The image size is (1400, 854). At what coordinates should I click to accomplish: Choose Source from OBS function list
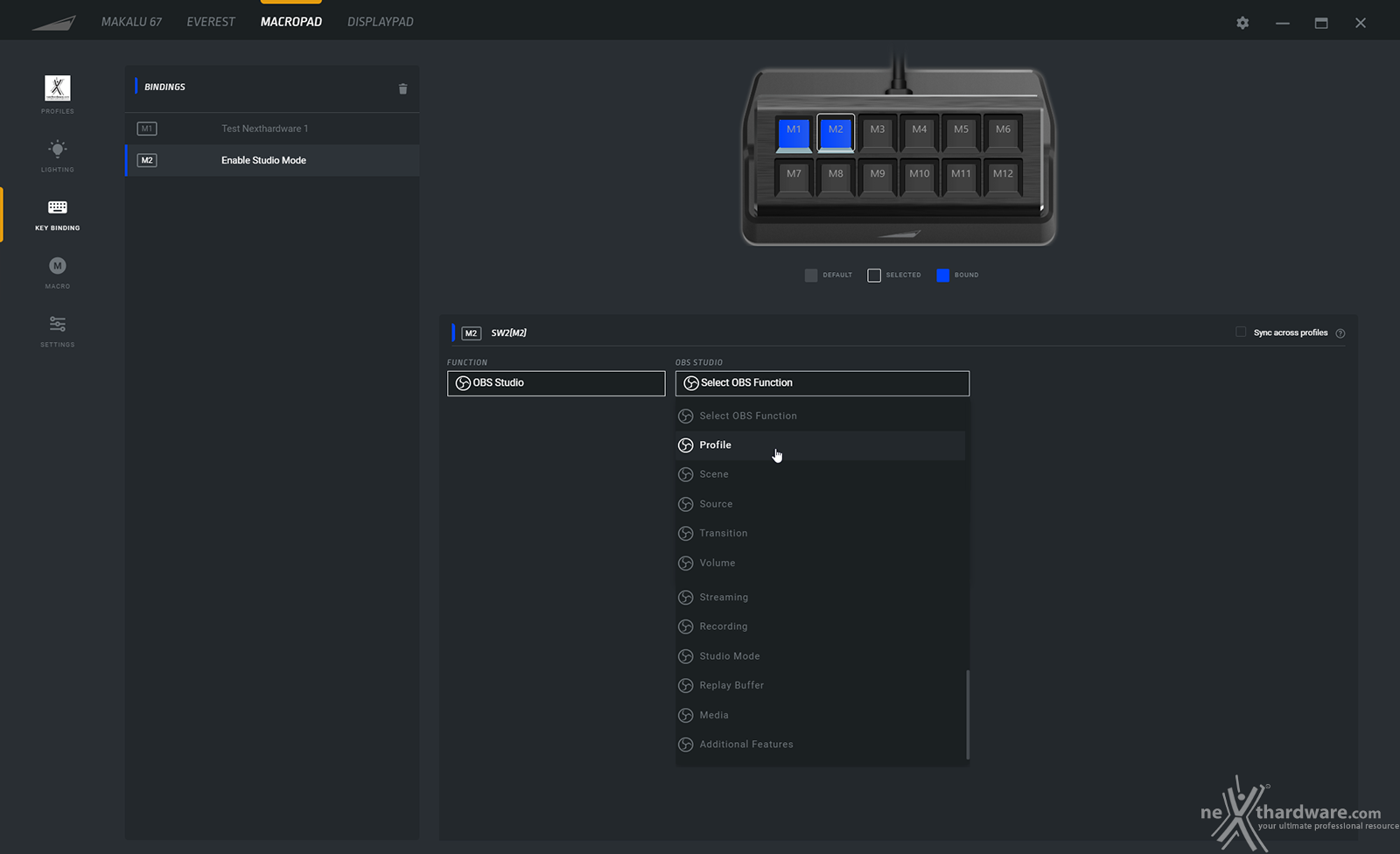pyautogui.click(x=821, y=504)
